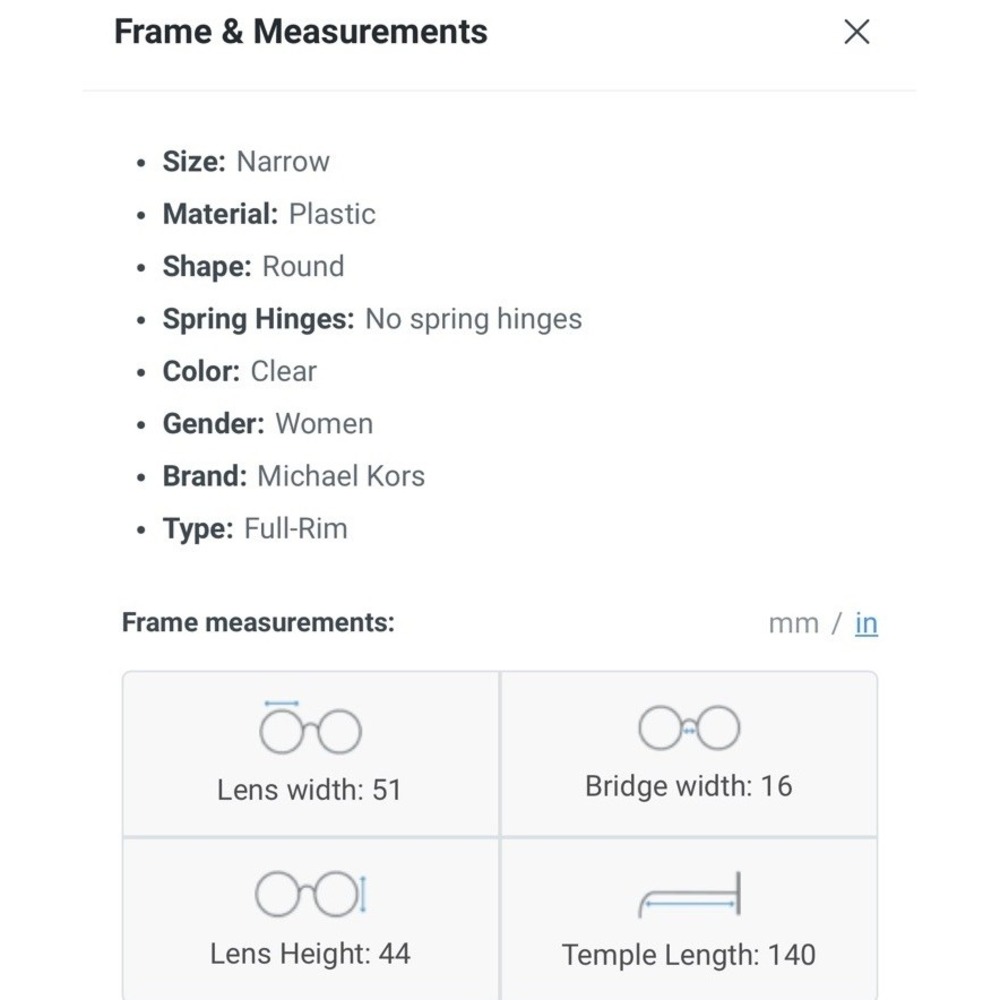The height and width of the screenshot is (1000, 1000).
Task: Click the 'Frame & Measurements' heading
Action: pyautogui.click(x=300, y=31)
